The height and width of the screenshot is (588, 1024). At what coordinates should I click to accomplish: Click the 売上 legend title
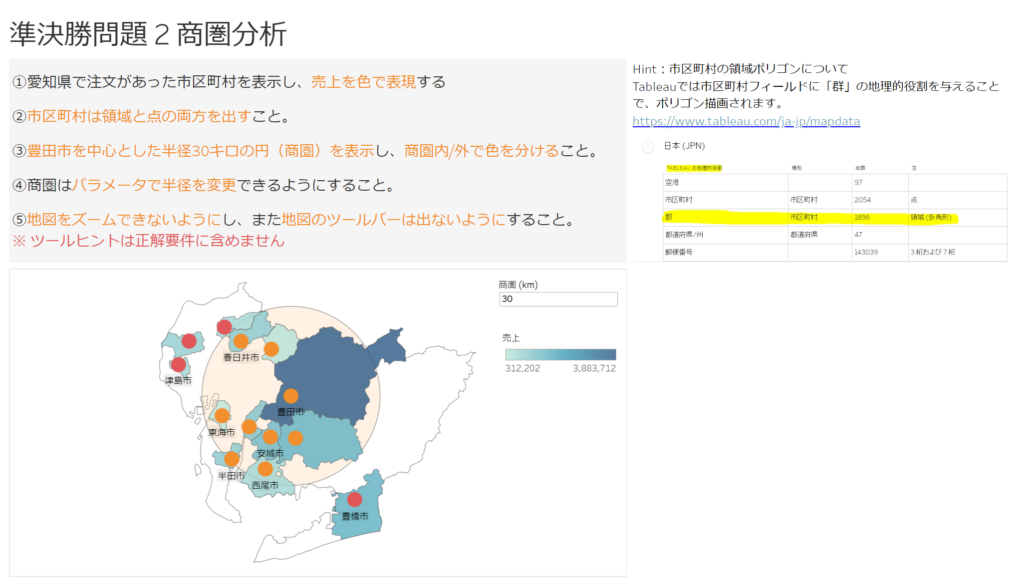tap(511, 338)
